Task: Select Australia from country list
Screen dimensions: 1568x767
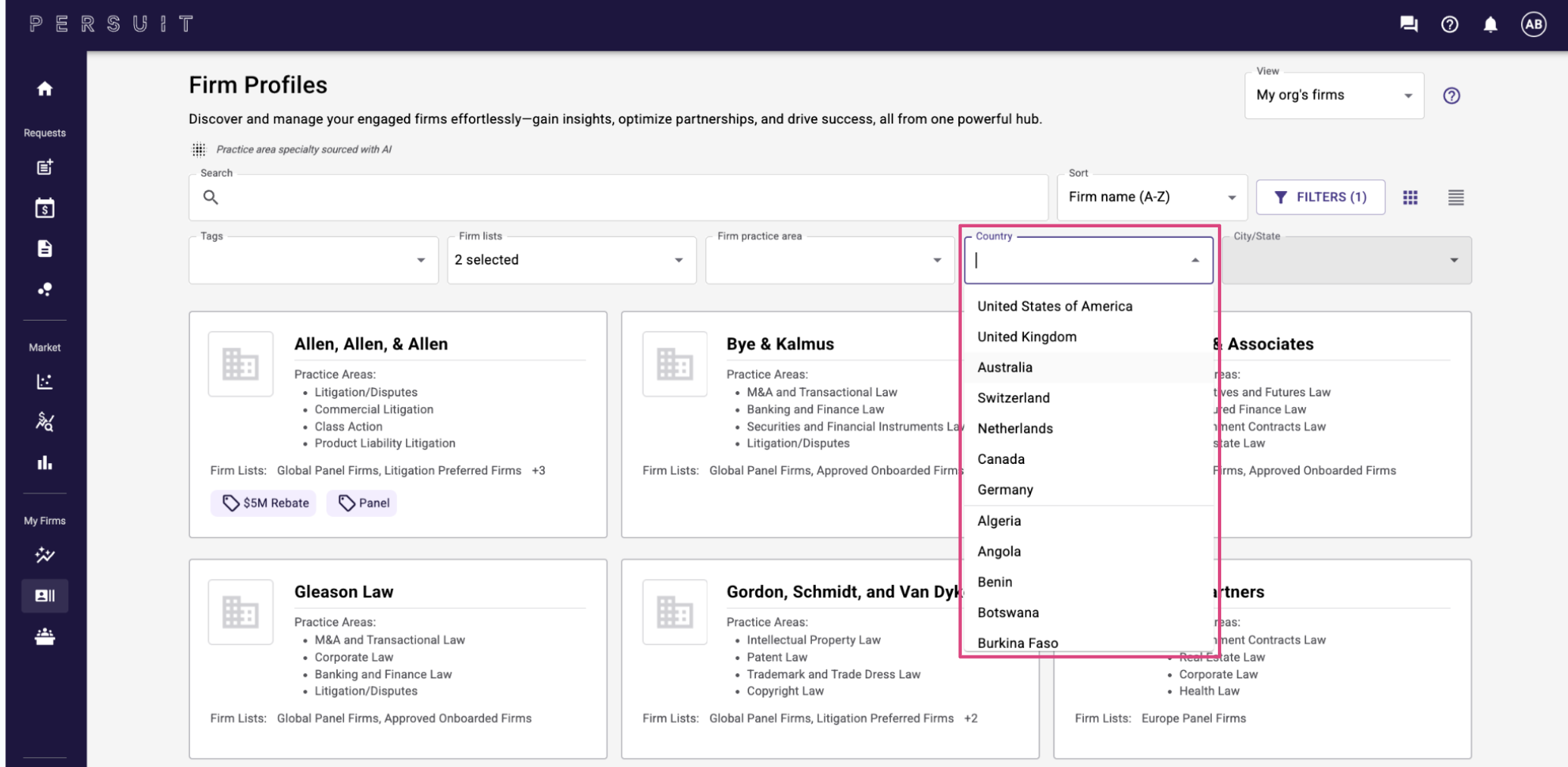Action: [x=1089, y=368]
